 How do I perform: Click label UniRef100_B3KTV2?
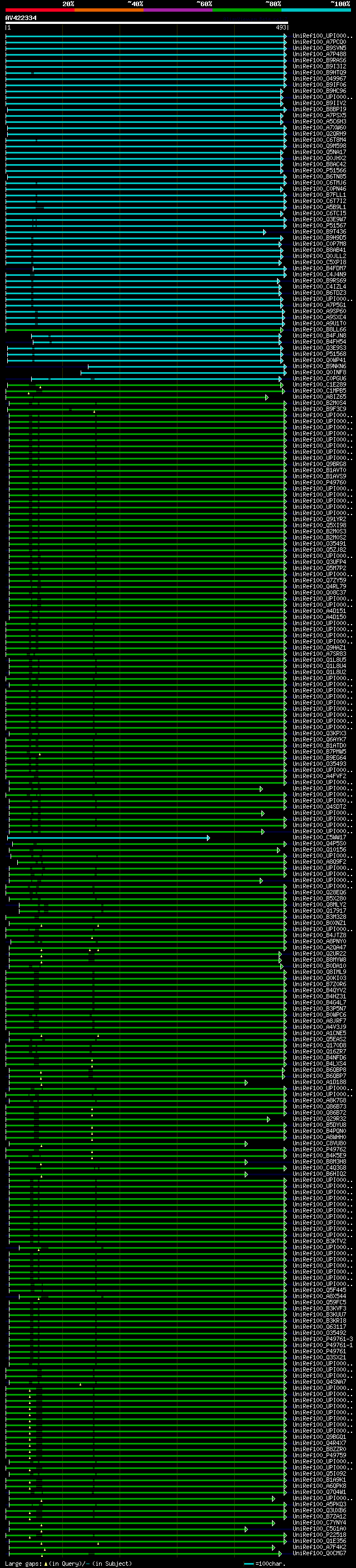[319, 1240]
